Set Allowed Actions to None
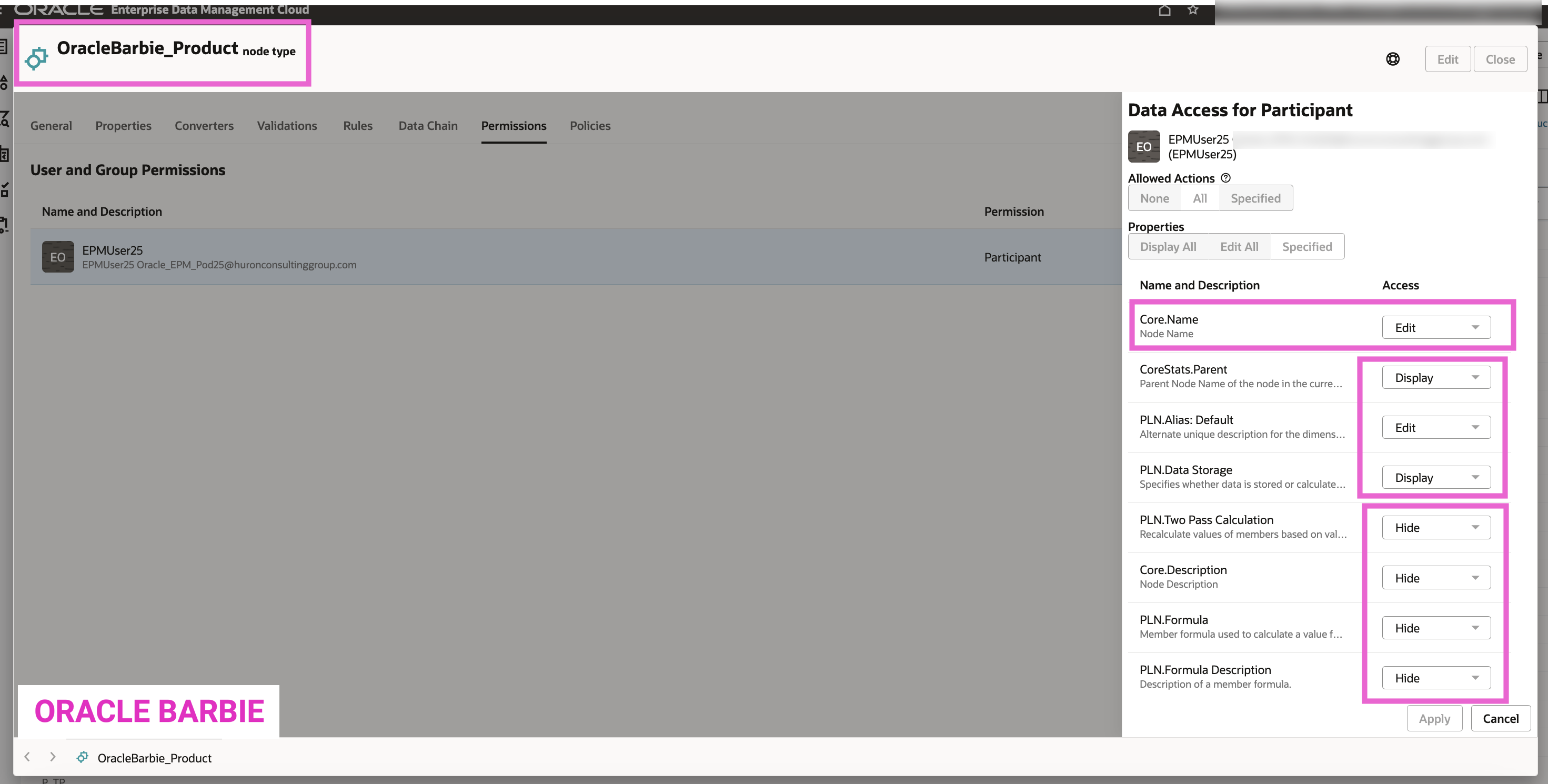1548x784 pixels. 1154,198
